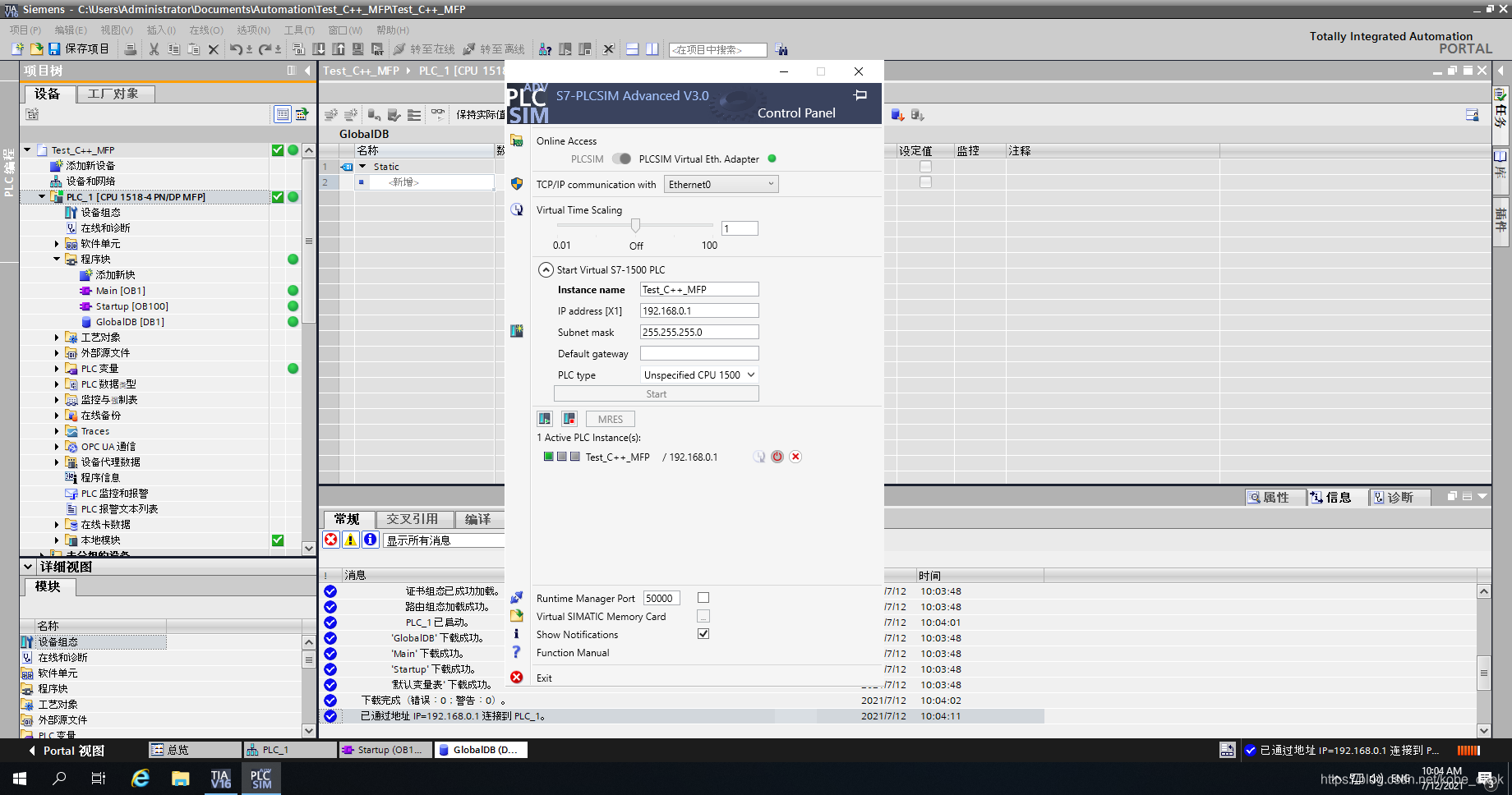
Task: Collapse the 程序块 folder in project tree
Action: point(57,260)
